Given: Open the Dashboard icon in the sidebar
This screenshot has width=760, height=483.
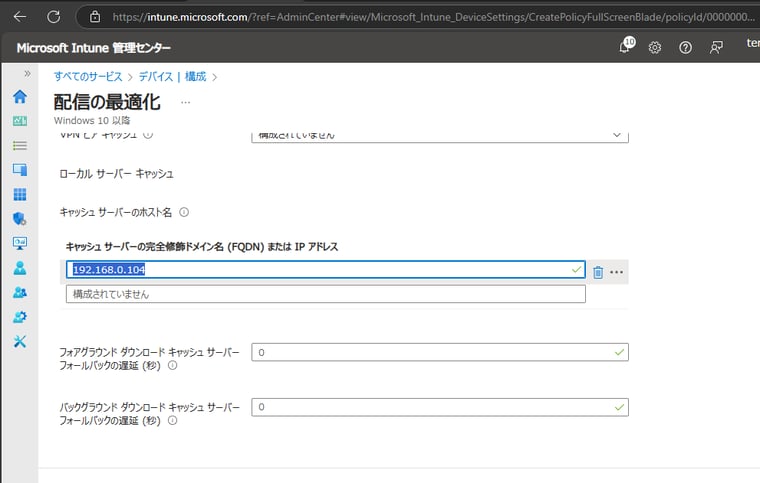Looking at the screenshot, I should click(x=20, y=121).
